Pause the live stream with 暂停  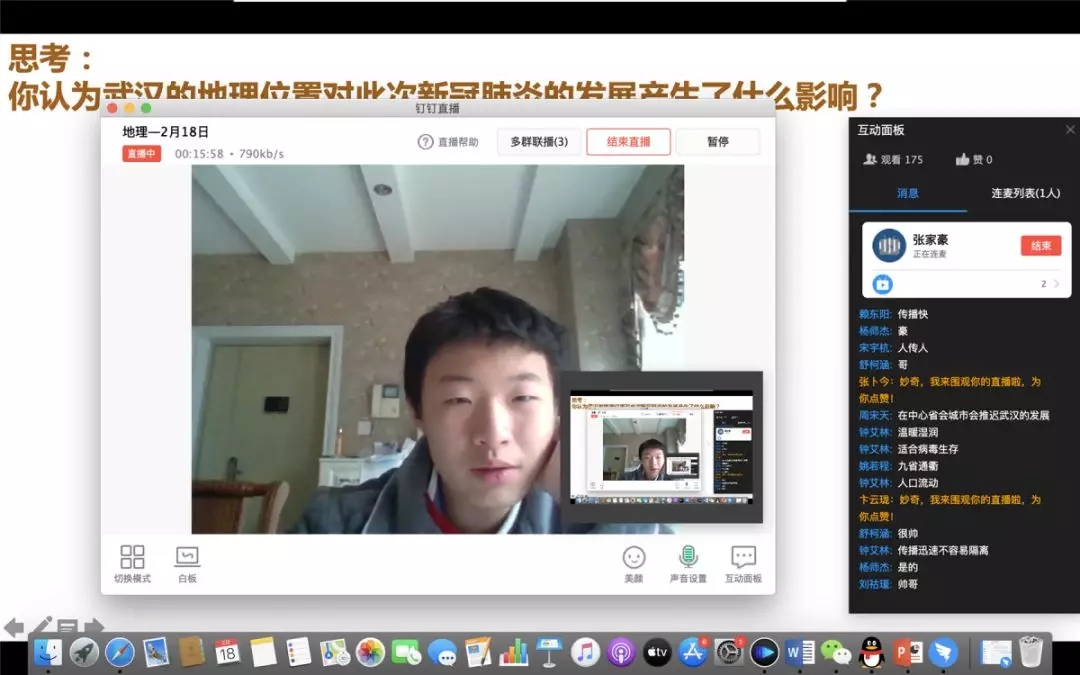pyautogui.click(x=717, y=142)
